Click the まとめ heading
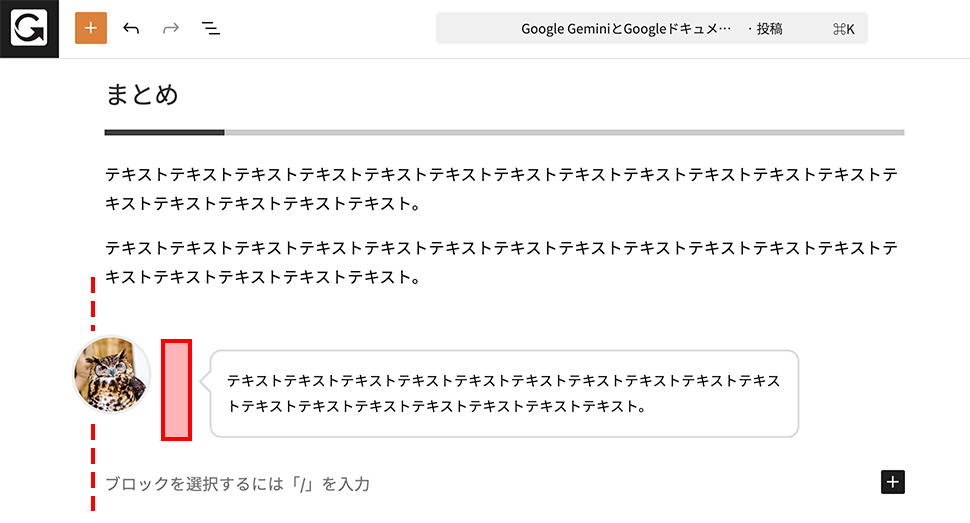Image resolution: width=970 pixels, height=523 pixels. tap(142, 95)
